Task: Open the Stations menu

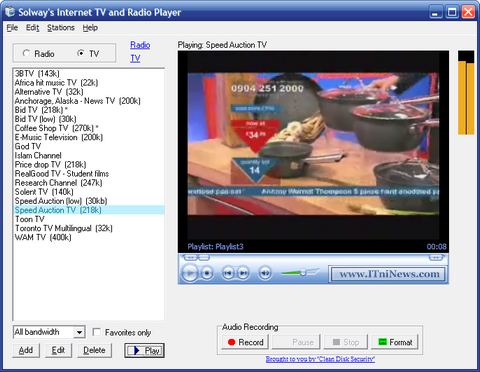Action: (61, 28)
